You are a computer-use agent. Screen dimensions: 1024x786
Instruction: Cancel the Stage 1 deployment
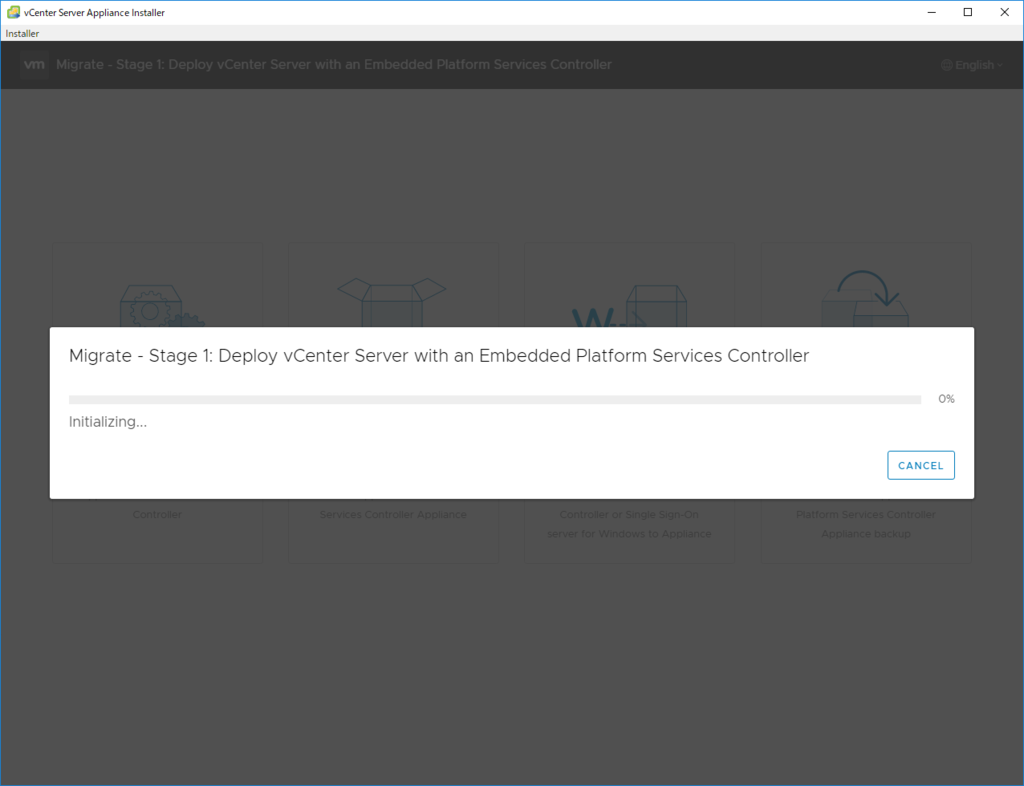921,465
